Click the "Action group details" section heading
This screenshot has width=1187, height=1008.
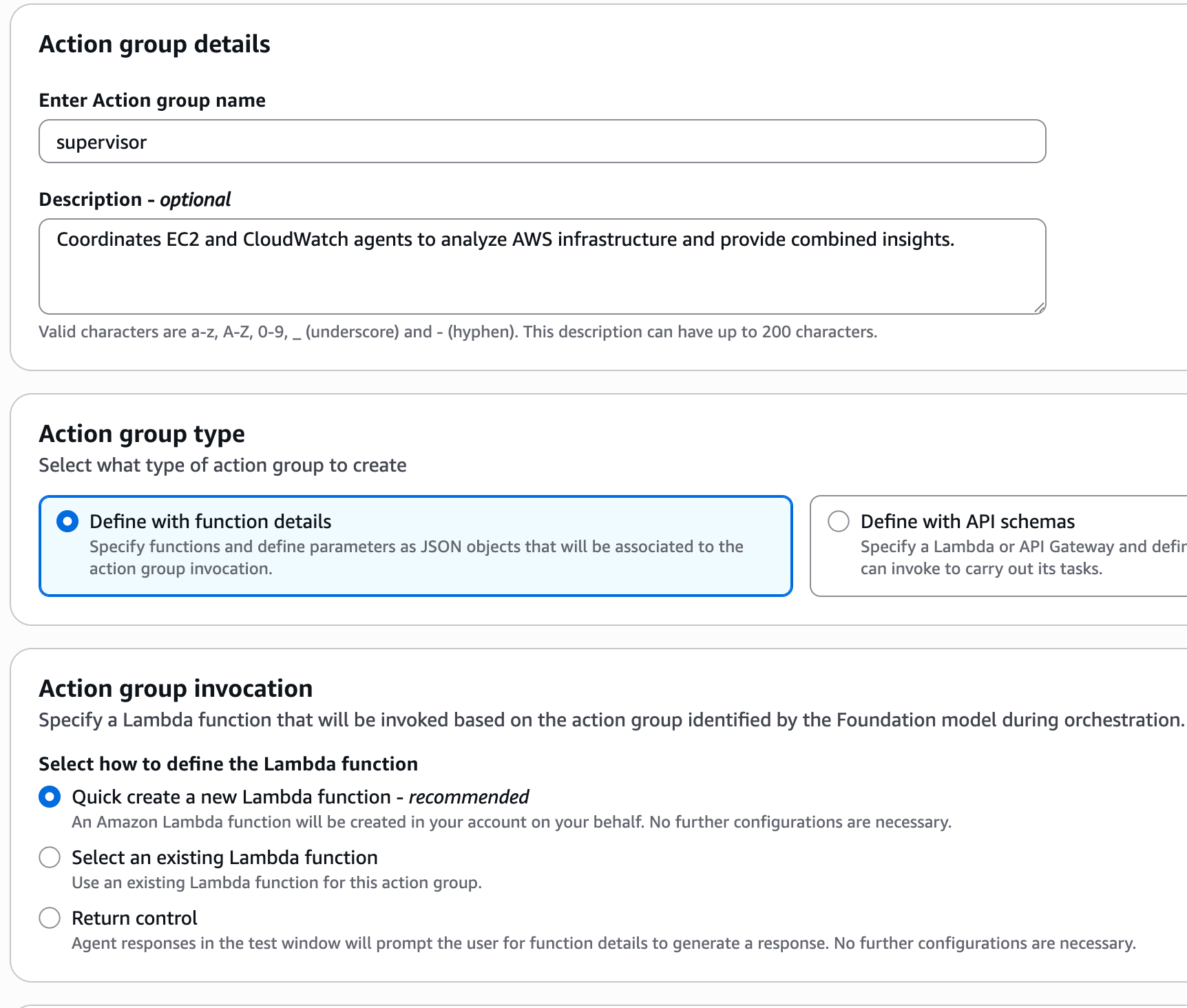[155, 44]
